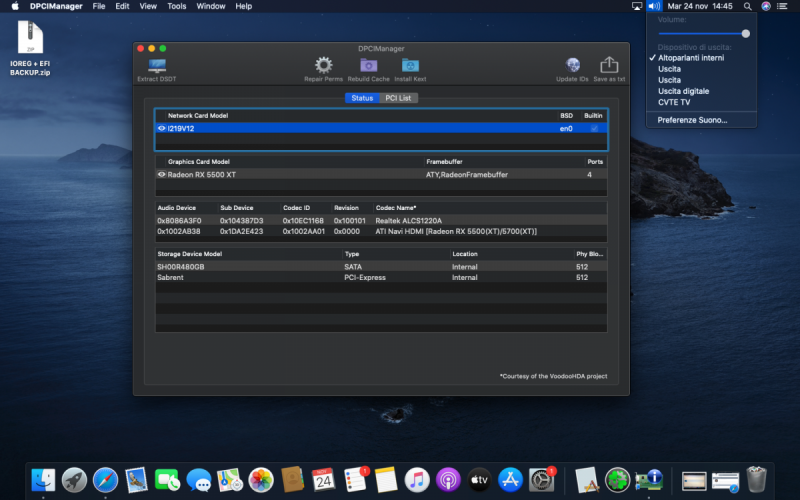Click the Rebuild Cache folder icon
Screen dimensions: 800x500
[x=368, y=66]
